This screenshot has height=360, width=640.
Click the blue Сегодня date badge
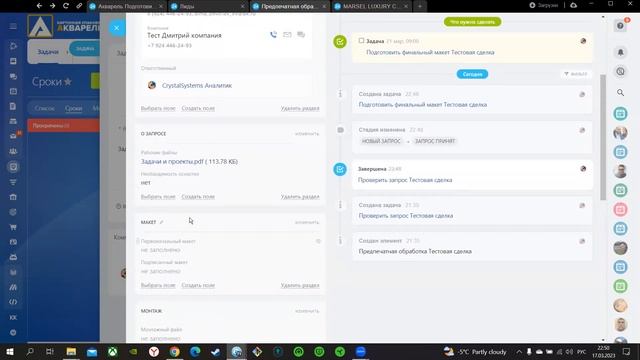[472, 74]
